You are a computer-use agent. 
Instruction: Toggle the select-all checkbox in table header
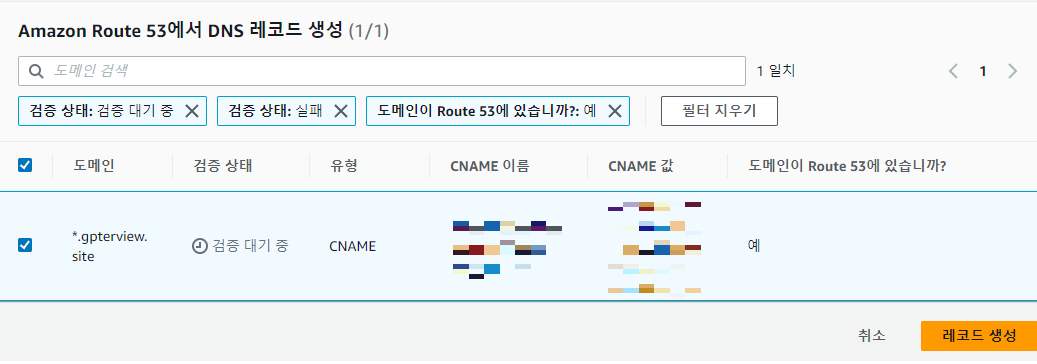coord(25,165)
